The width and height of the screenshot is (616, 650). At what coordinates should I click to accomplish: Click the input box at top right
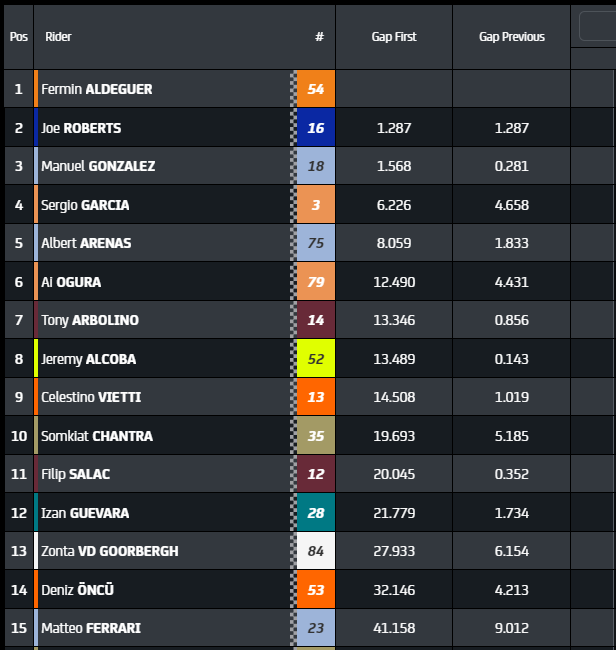click(597, 27)
